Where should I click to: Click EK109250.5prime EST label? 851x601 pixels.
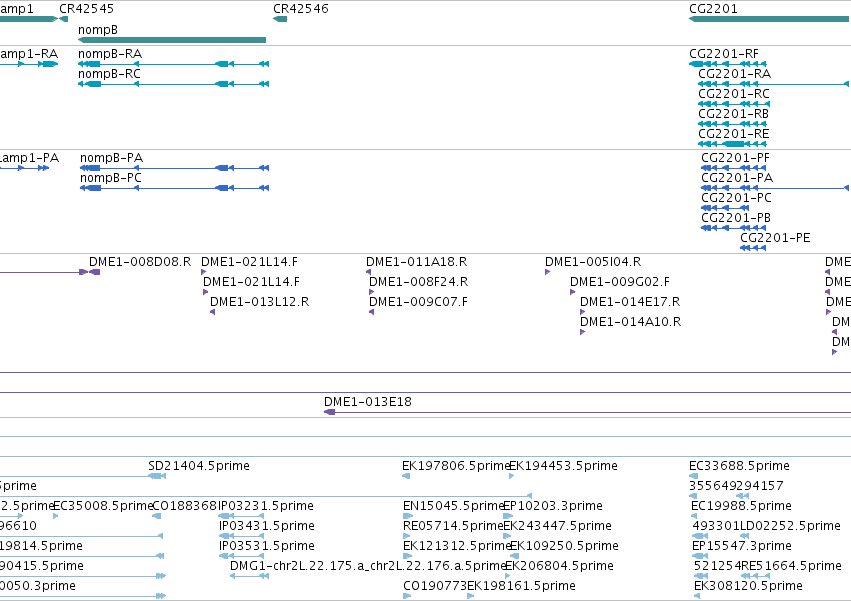pyautogui.click(x=564, y=547)
